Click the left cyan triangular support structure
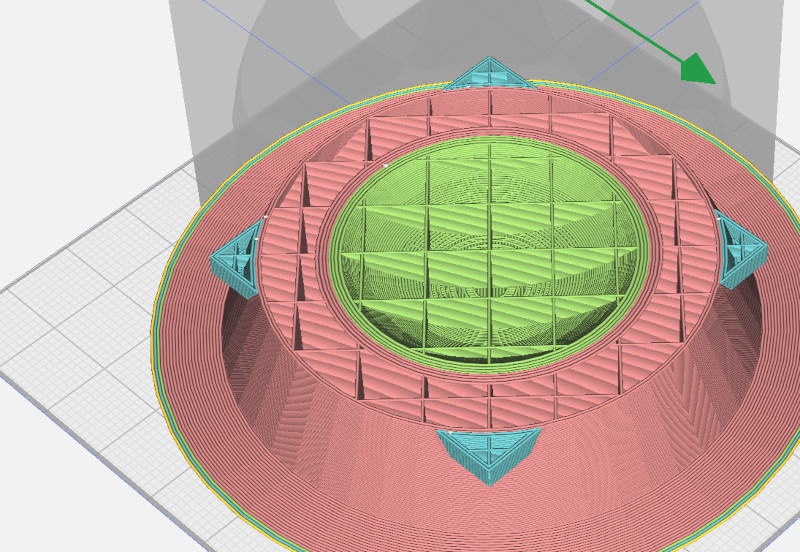This screenshot has height=552, width=800. 237,260
